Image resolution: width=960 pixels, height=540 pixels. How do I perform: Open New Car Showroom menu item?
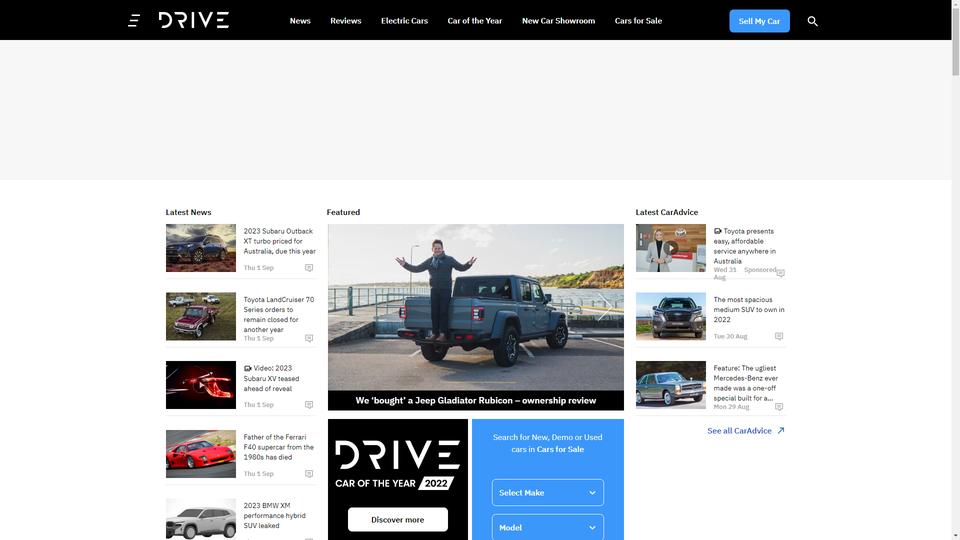click(558, 21)
